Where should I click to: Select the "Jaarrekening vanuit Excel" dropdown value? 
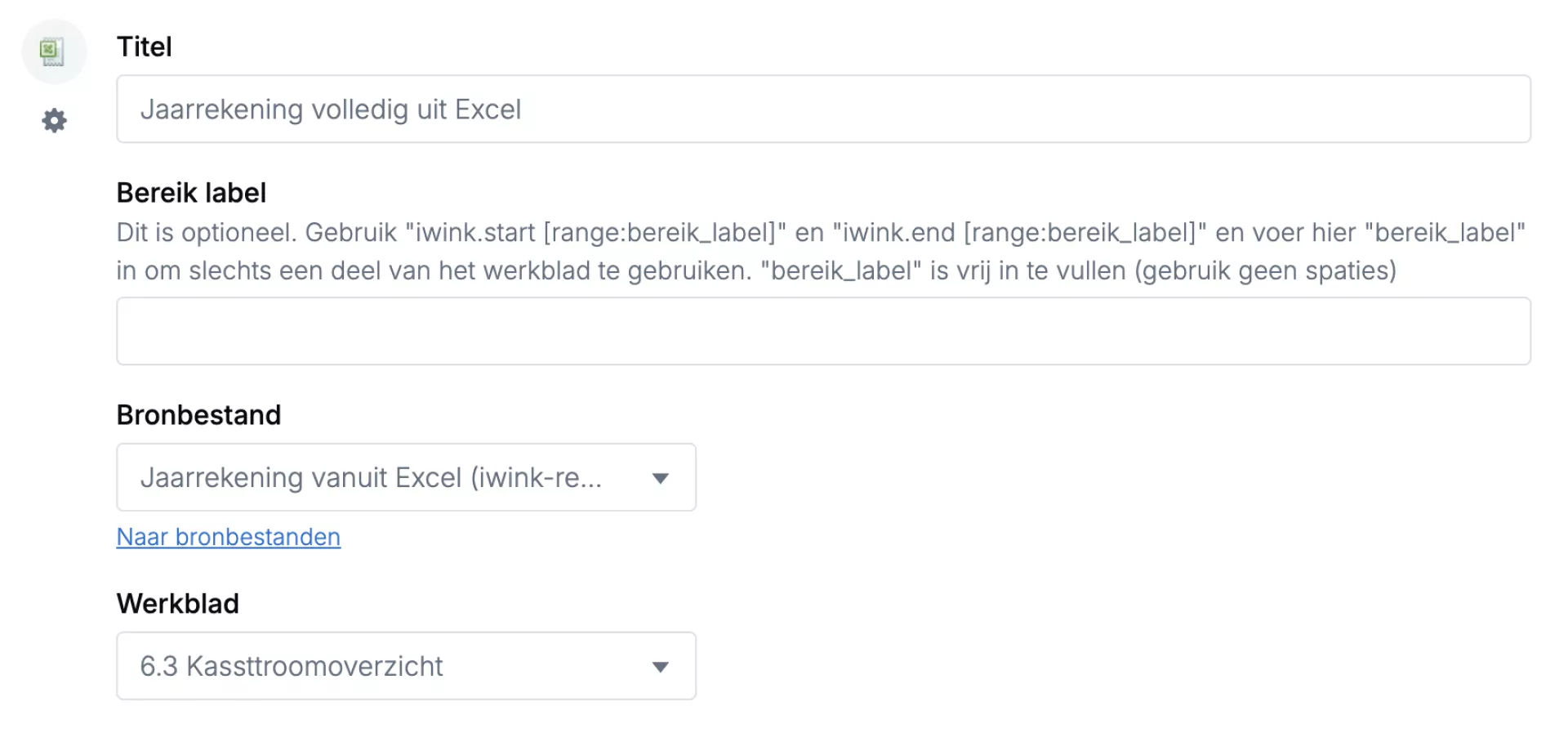click(371, 477)
